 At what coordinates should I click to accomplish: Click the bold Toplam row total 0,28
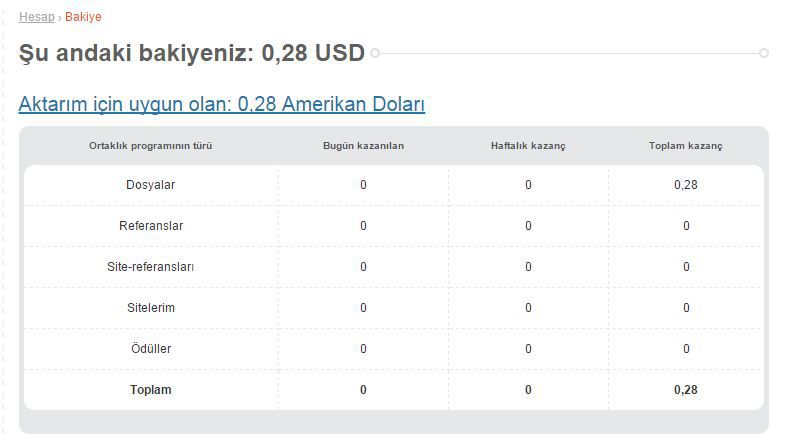(x=686, y=390)
